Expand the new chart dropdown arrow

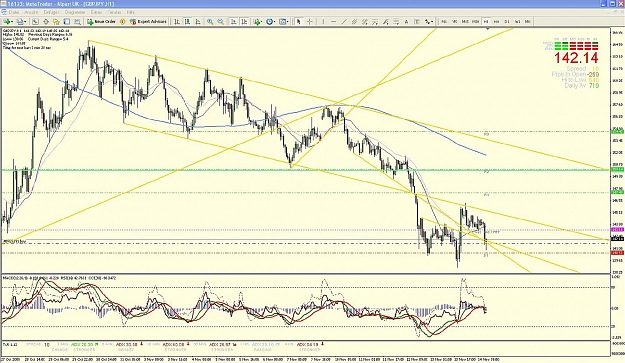[12, 22]
